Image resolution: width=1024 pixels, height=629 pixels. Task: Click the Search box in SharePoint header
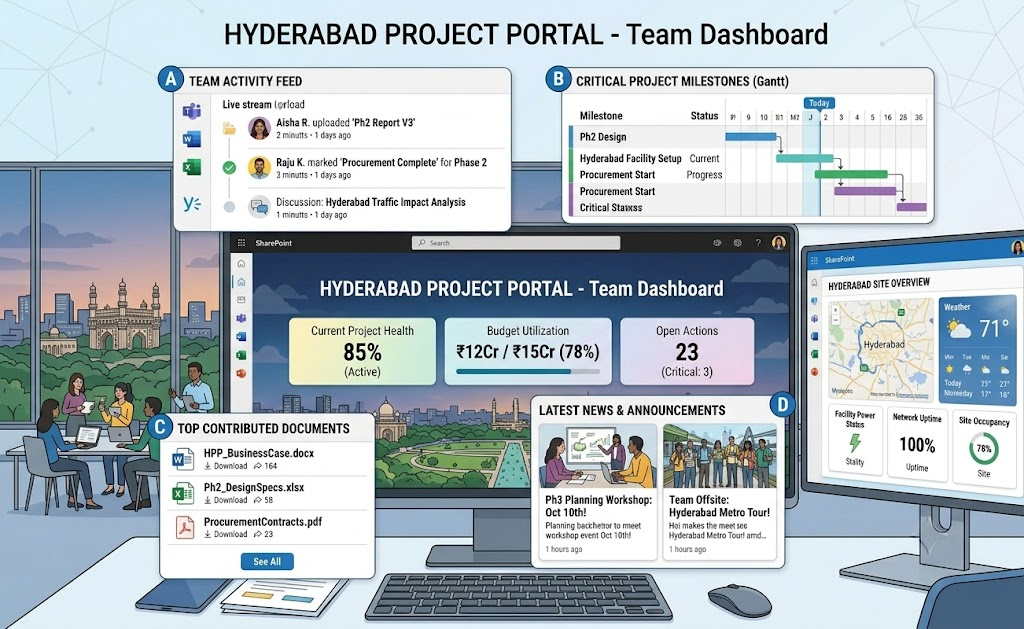click(516, 243)
